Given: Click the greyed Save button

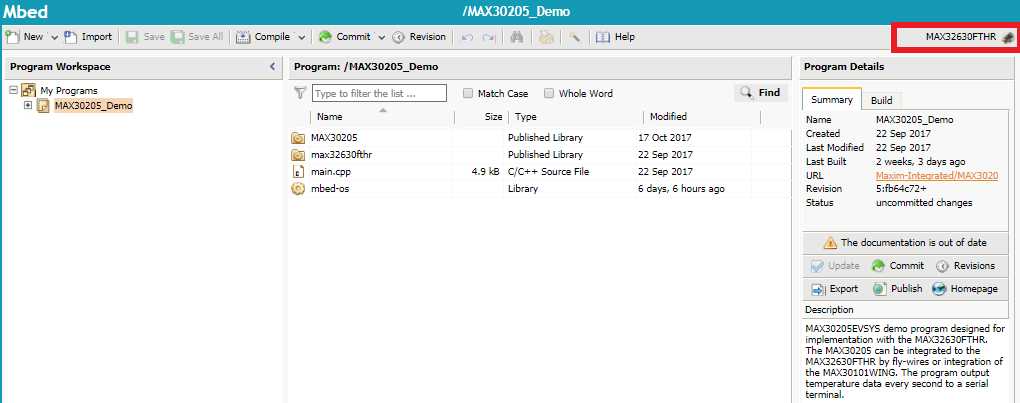Looking at the screenshot, I should tap(145, 37).
